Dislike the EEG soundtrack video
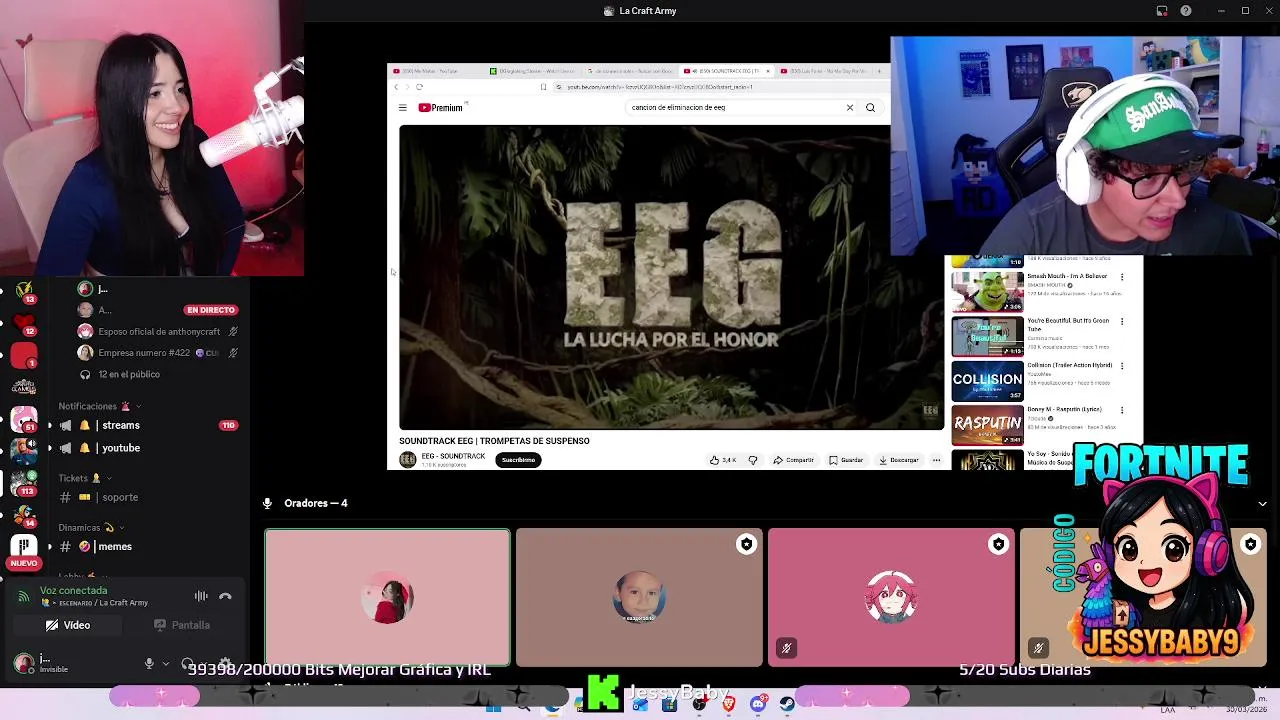The image size is (1280, 720). pyautogui.click(x=753, y=460)
